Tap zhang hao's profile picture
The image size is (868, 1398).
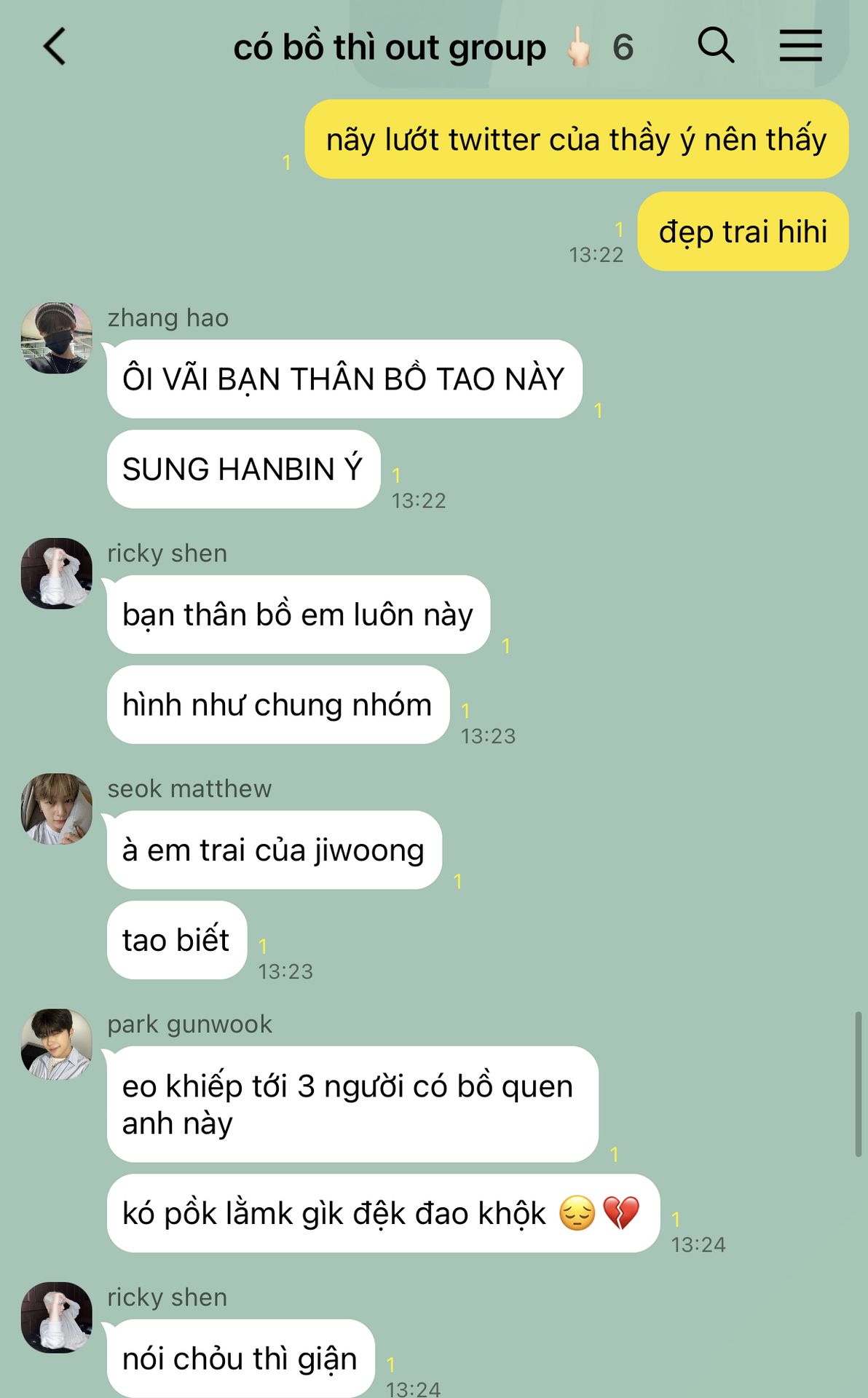point(57,338)
